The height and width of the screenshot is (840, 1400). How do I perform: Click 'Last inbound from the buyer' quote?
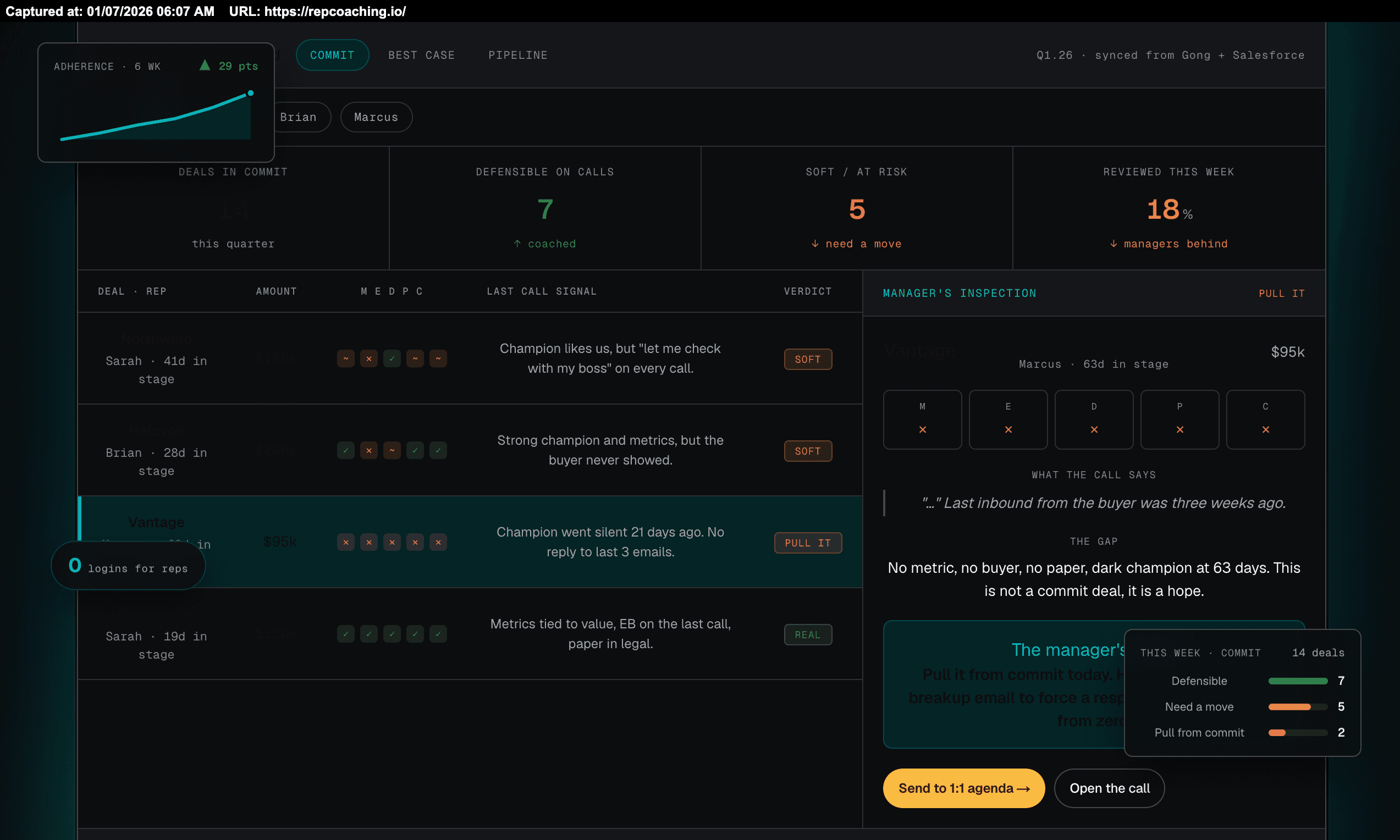coord(1104,502)
